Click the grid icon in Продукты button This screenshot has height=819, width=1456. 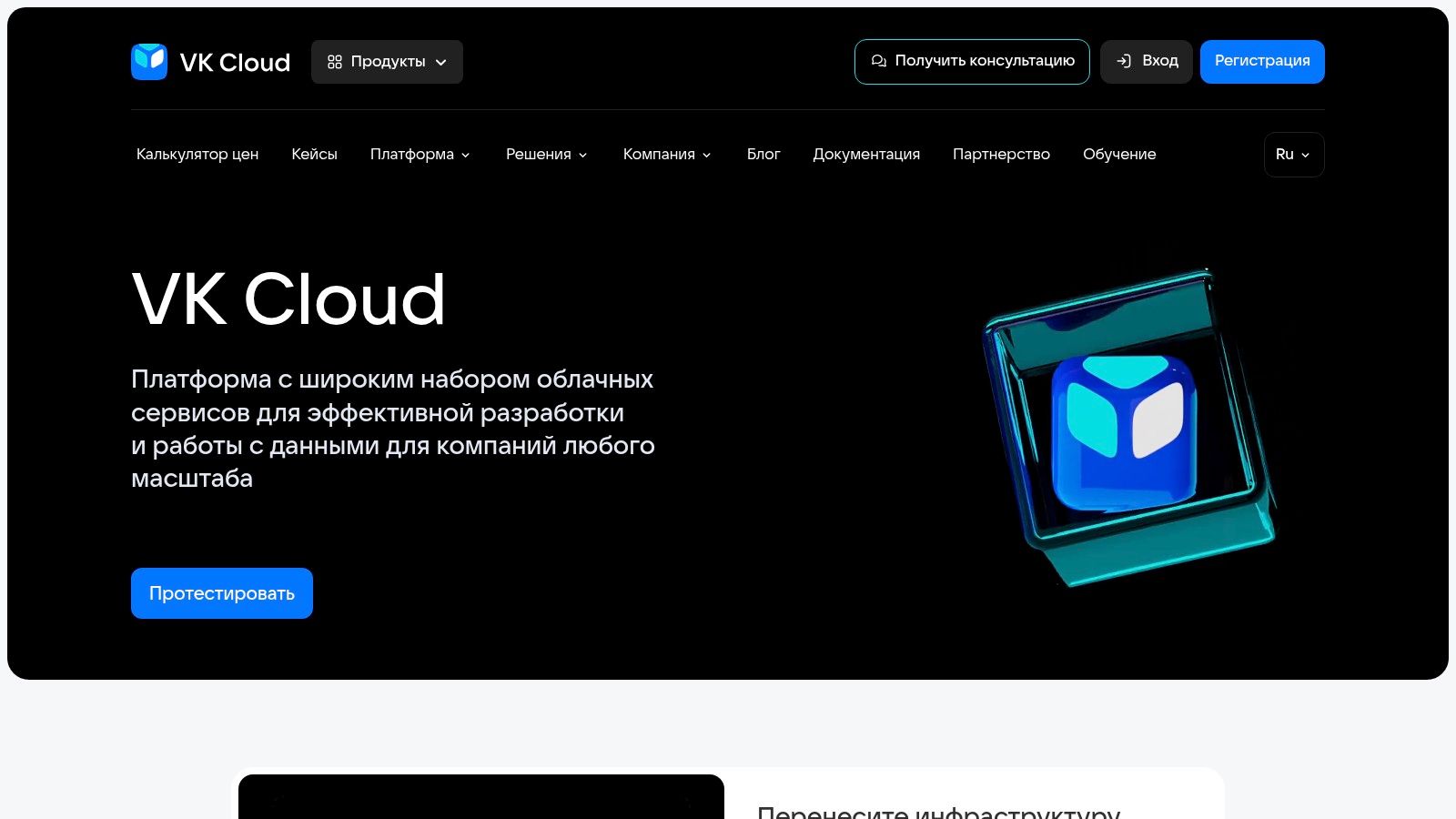335,62
